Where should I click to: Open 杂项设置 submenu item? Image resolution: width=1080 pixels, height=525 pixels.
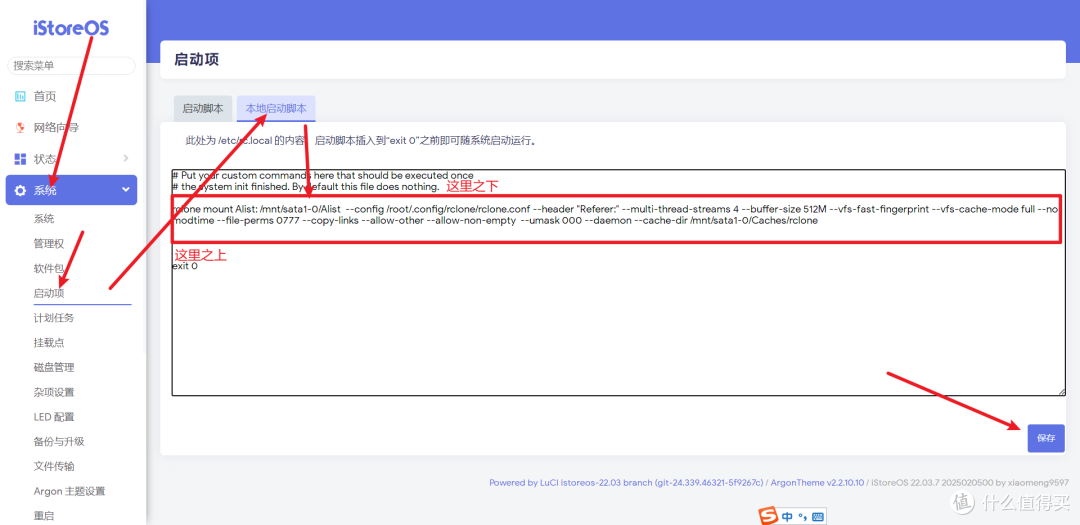[54, 392]
